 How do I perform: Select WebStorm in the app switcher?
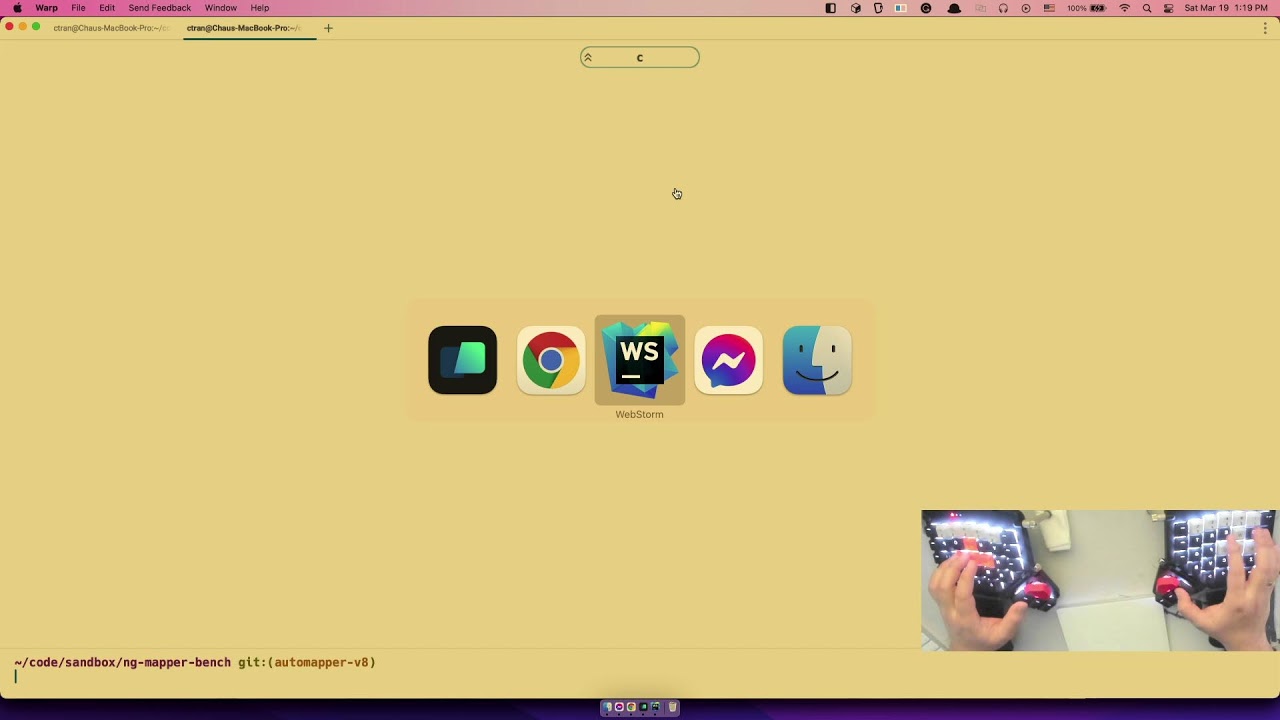640,360
